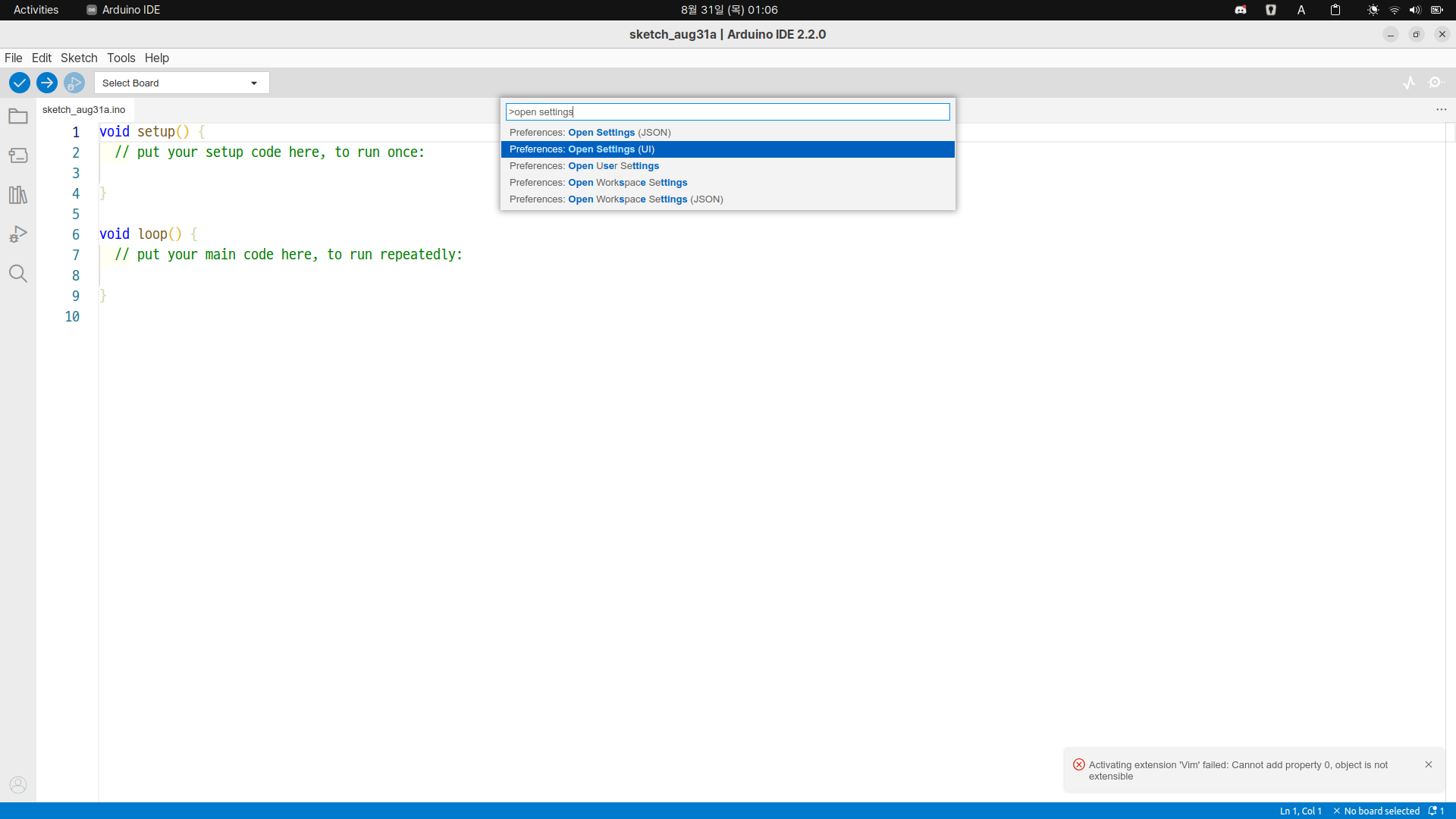Click the command palette input field

[x=726, y=112]
